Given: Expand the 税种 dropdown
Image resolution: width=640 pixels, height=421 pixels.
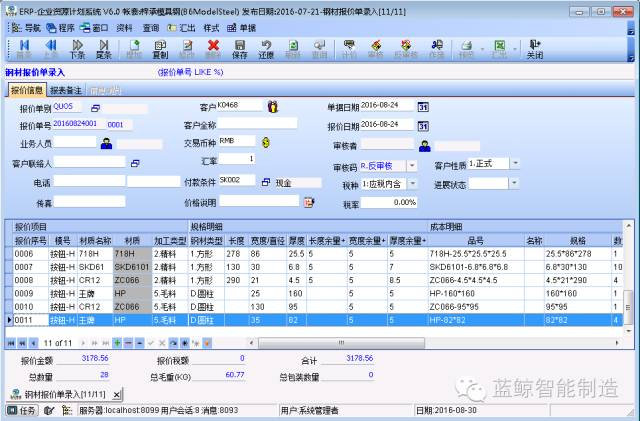Looking at the screenshot, I should [412, 184].
